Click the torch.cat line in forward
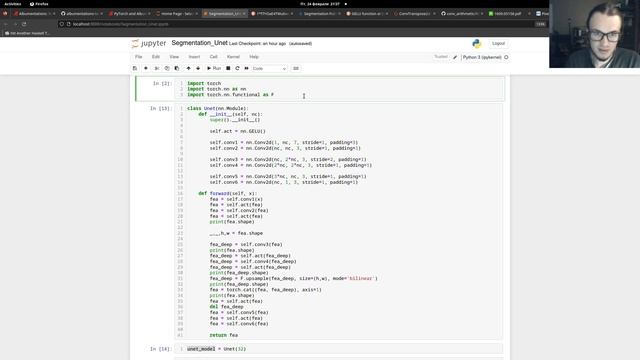The width and height of the screenshot is (640, 360). [266, 290]
